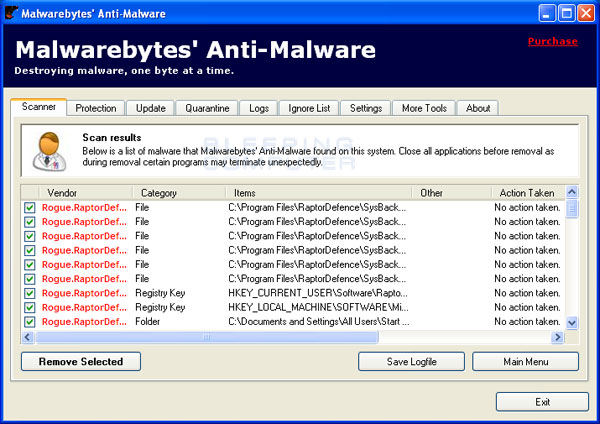Screen dimensions: 600x424
Task: Close the Malwarebytes' Anti-Malware window
Action: (586, 13)
